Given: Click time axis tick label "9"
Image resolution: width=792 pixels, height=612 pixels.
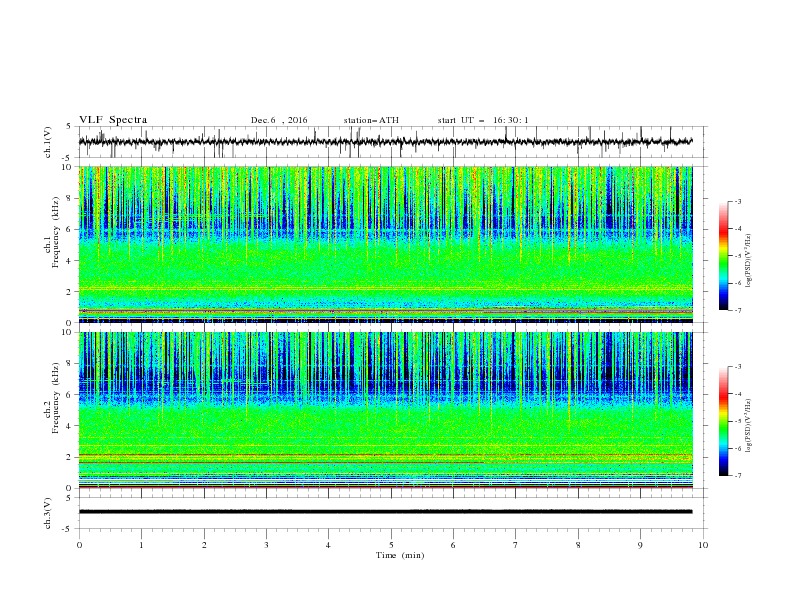Looking at the screenshot, I should [640, 545].
